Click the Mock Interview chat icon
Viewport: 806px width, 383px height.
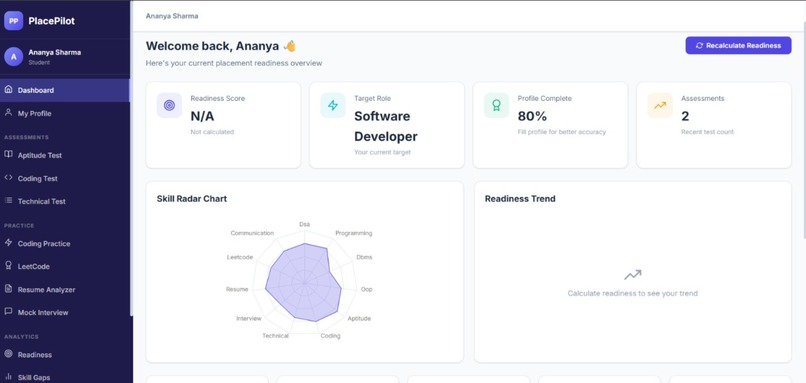pyautogui.click(x=8, y=312)
